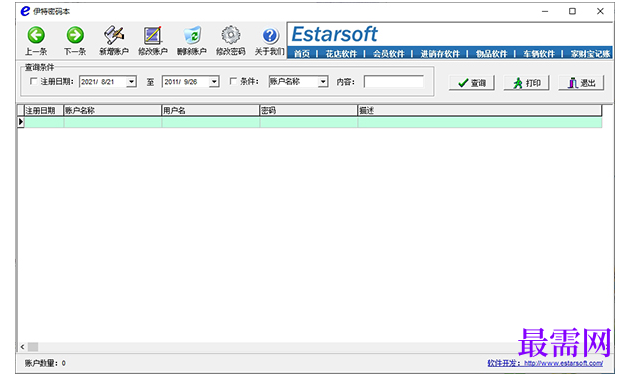Viewport: 630px width, 374px height.
Task: Sort by 账户名称 column header
Action: coord(112,110)
